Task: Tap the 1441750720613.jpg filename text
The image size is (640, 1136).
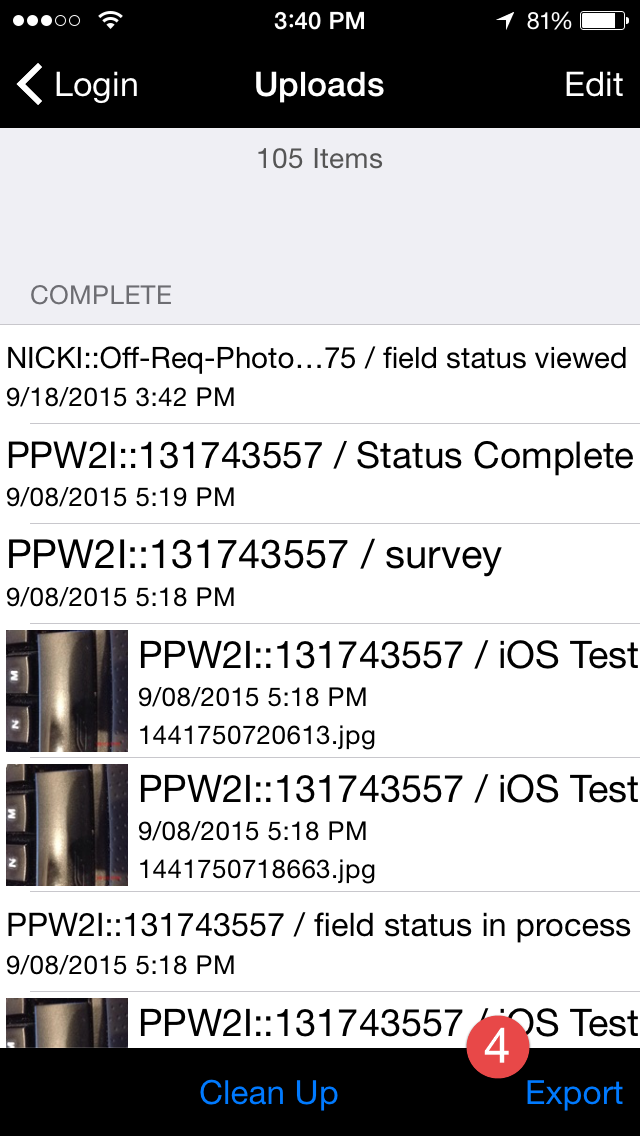Action: click(x=257, y=736)
